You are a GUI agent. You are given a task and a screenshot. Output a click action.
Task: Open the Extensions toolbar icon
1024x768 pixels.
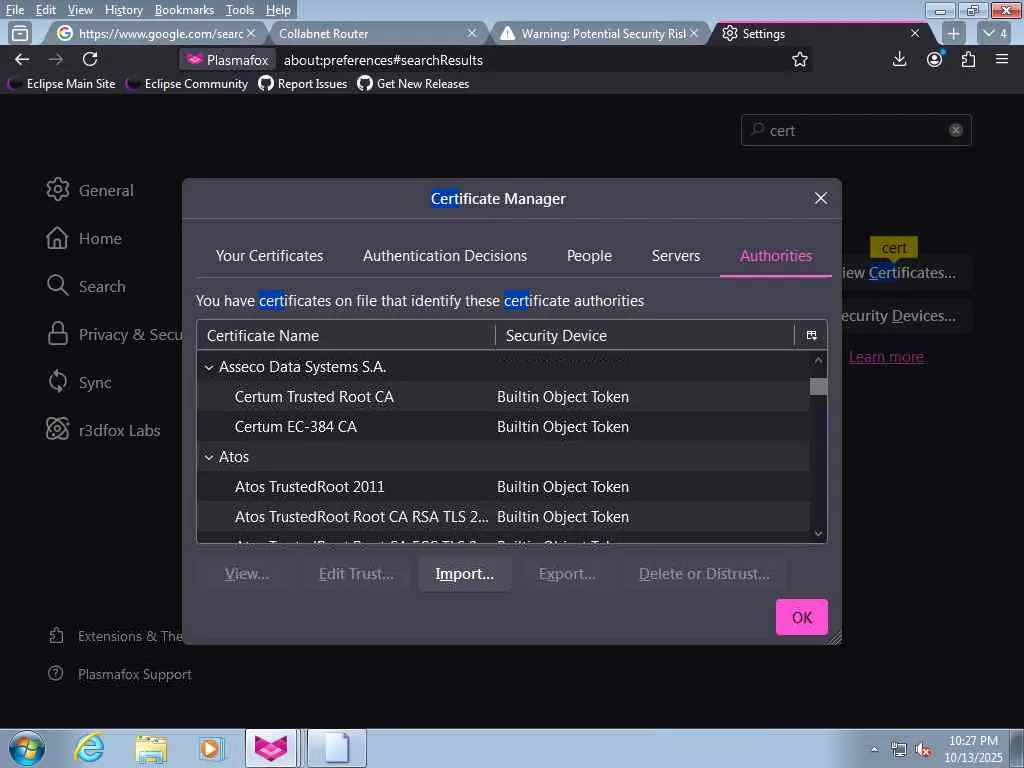[968, 59]
